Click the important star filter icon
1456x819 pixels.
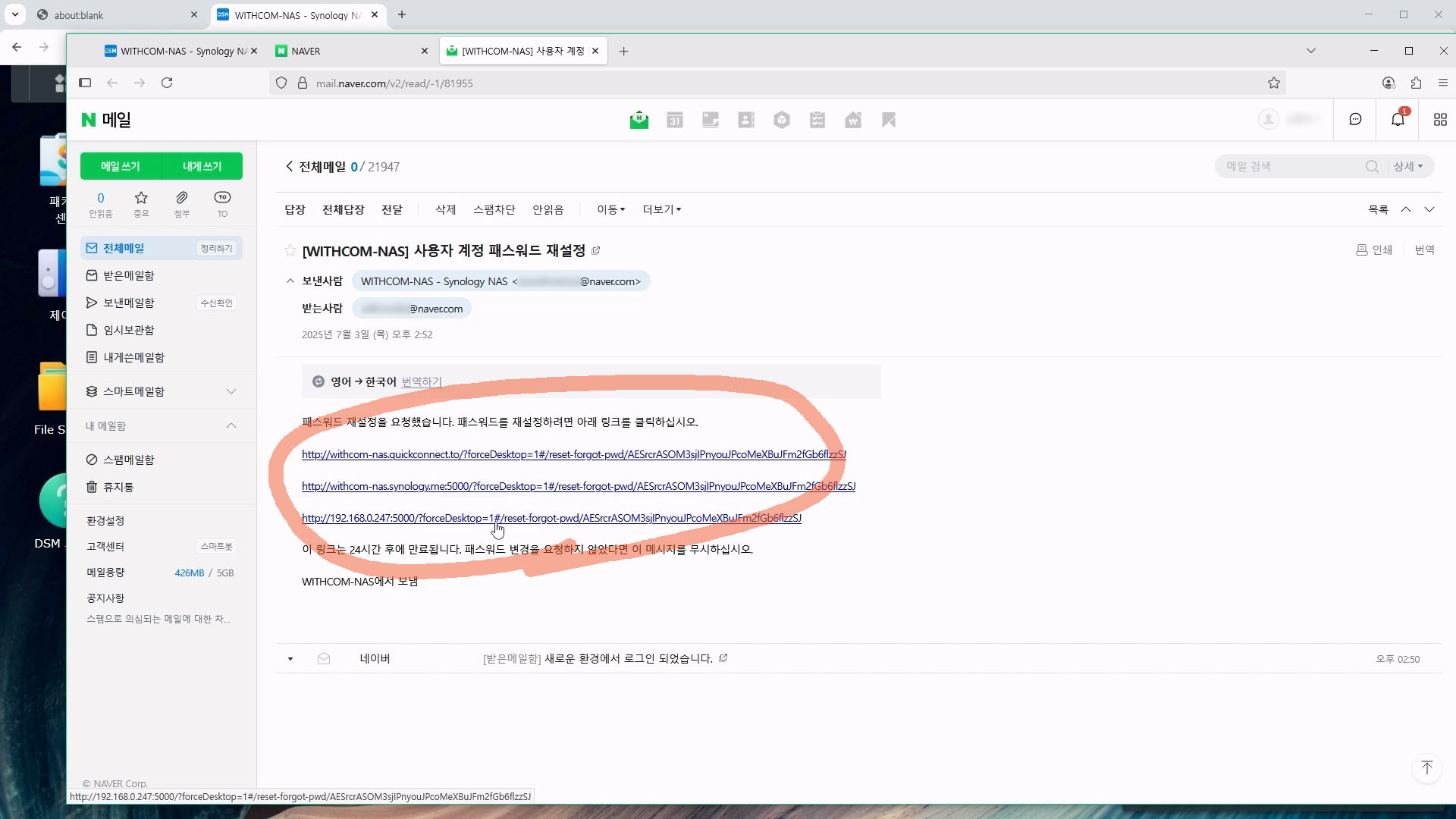point(141,198)
